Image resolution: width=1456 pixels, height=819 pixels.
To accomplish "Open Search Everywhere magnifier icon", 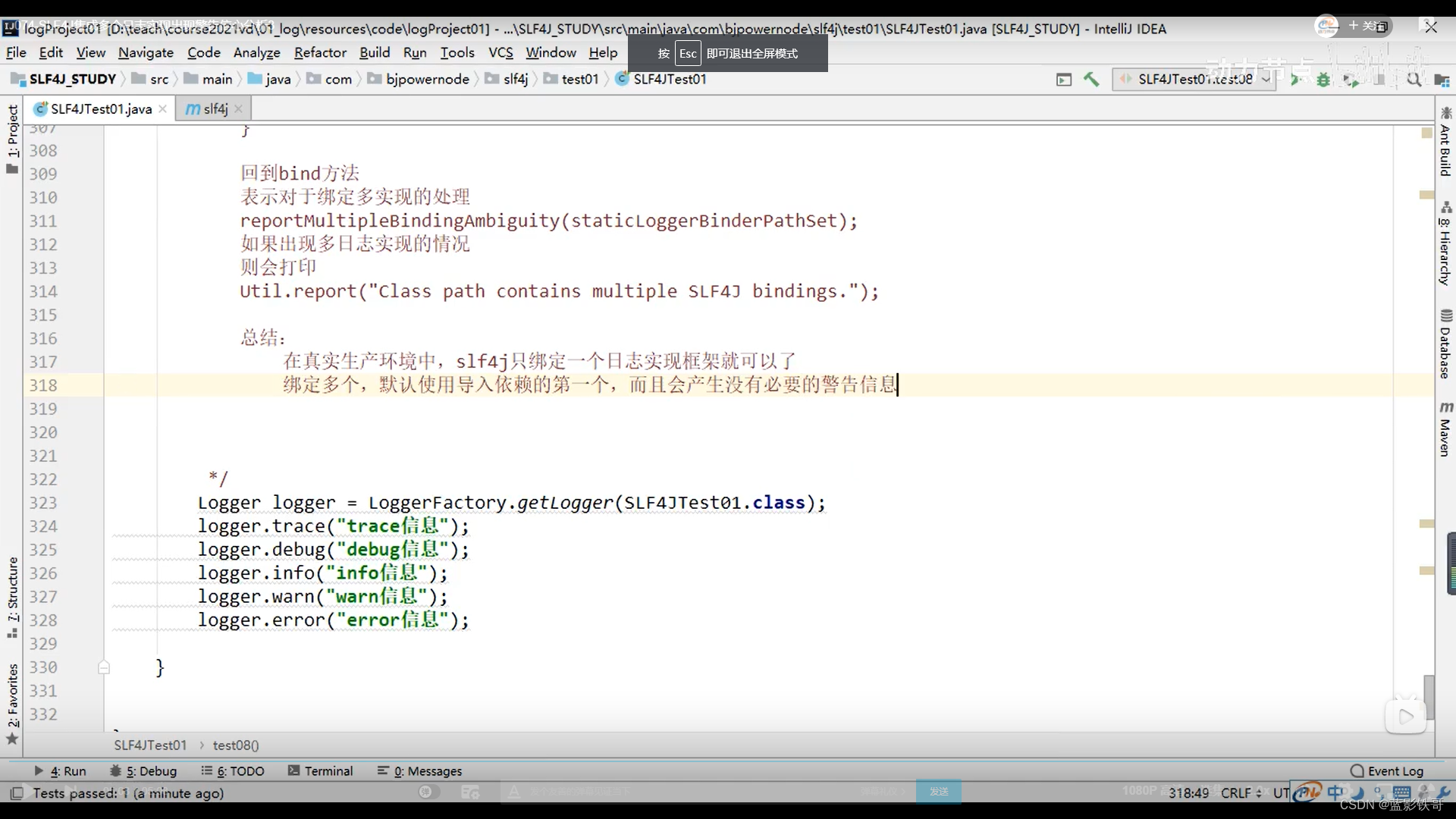I will [1414, 79].
